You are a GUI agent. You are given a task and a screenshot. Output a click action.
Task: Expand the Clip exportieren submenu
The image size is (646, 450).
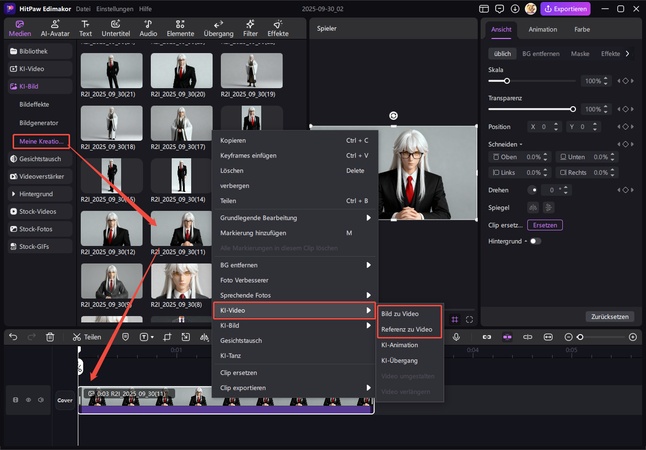pos(295,388)
